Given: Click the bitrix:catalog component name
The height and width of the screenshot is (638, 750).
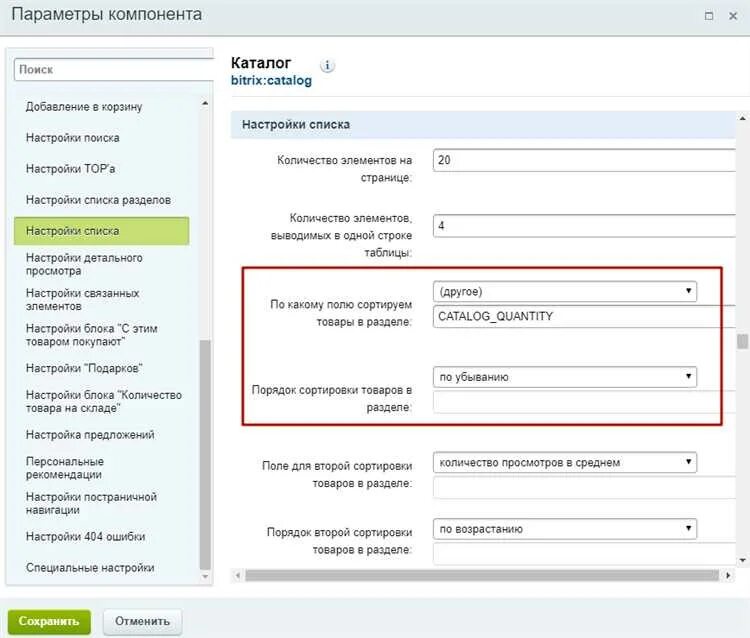Looking at the screenshot, I should (x=271, y=80).
